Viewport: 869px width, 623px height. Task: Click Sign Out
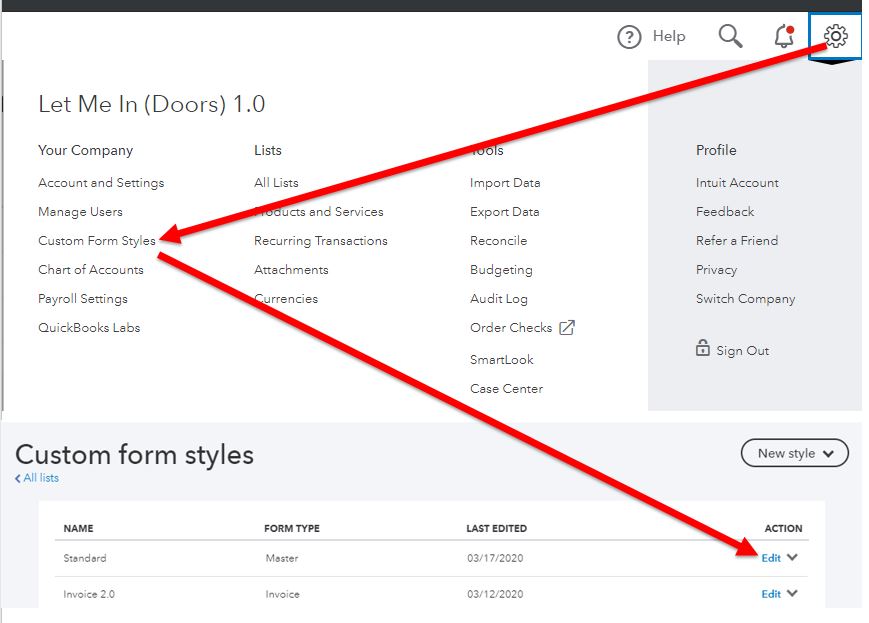(x=743, y=351)
